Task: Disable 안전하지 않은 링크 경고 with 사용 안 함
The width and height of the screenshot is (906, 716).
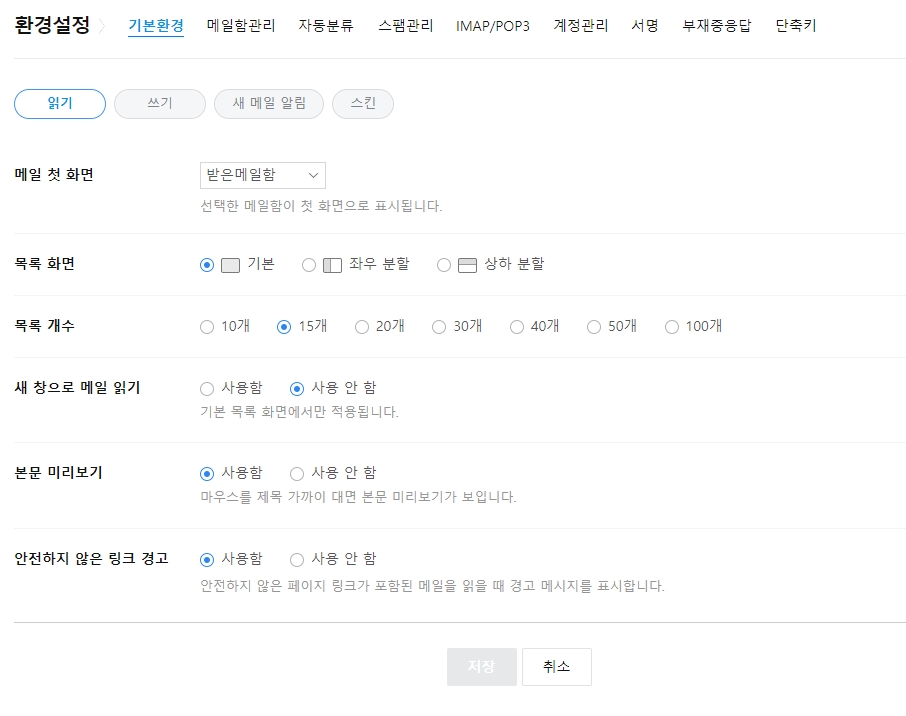Action: click(x=296, y=560)
